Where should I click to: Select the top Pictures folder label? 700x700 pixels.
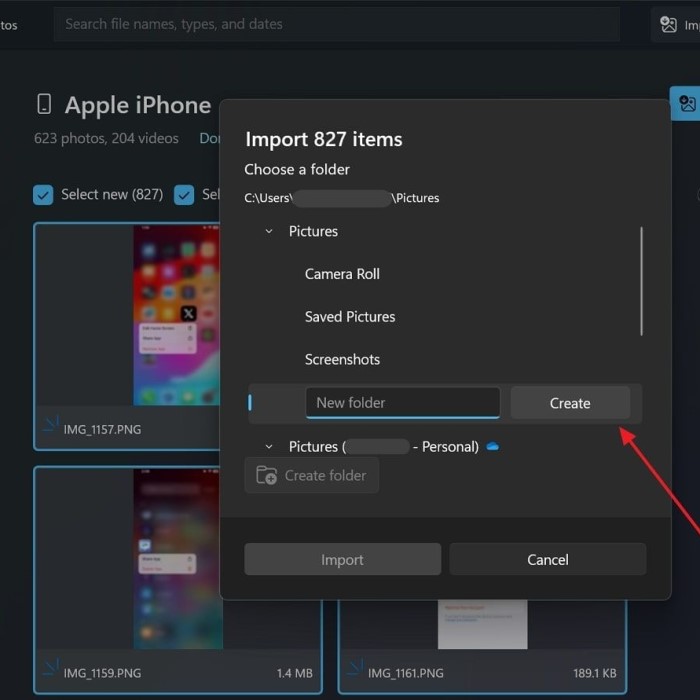[313, 231]
